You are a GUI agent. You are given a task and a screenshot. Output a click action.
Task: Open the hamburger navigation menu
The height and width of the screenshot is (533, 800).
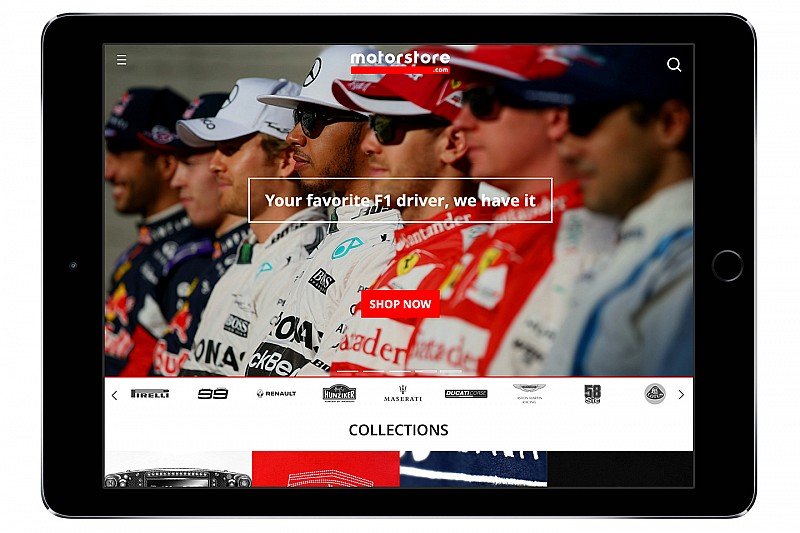pos(121,60)
